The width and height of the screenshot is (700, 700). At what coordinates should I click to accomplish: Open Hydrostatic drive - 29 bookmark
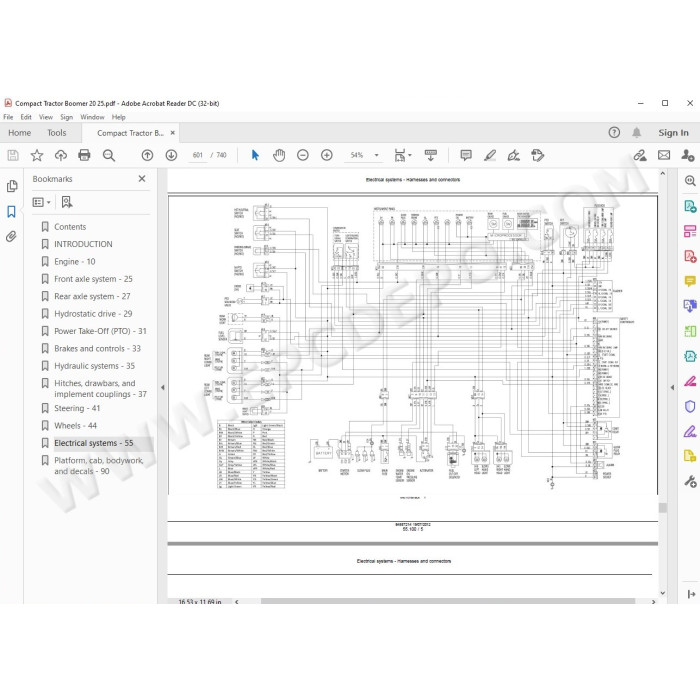pyautogui.click(x=93, y=314)
